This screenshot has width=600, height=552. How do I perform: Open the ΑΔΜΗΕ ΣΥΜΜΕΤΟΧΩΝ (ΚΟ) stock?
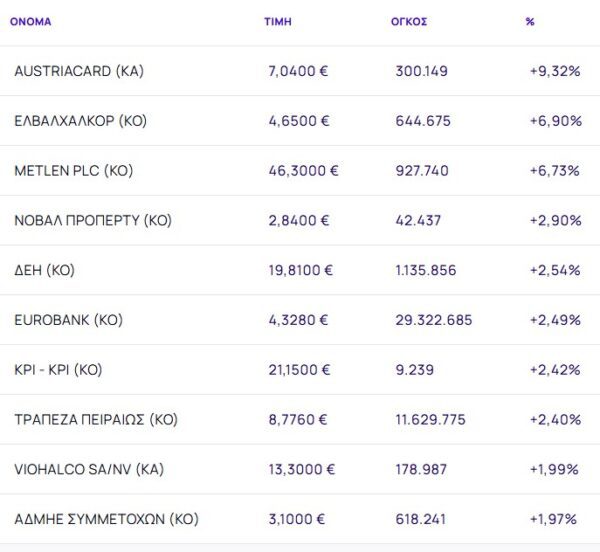pyautogui.click(x=107, y=520)
